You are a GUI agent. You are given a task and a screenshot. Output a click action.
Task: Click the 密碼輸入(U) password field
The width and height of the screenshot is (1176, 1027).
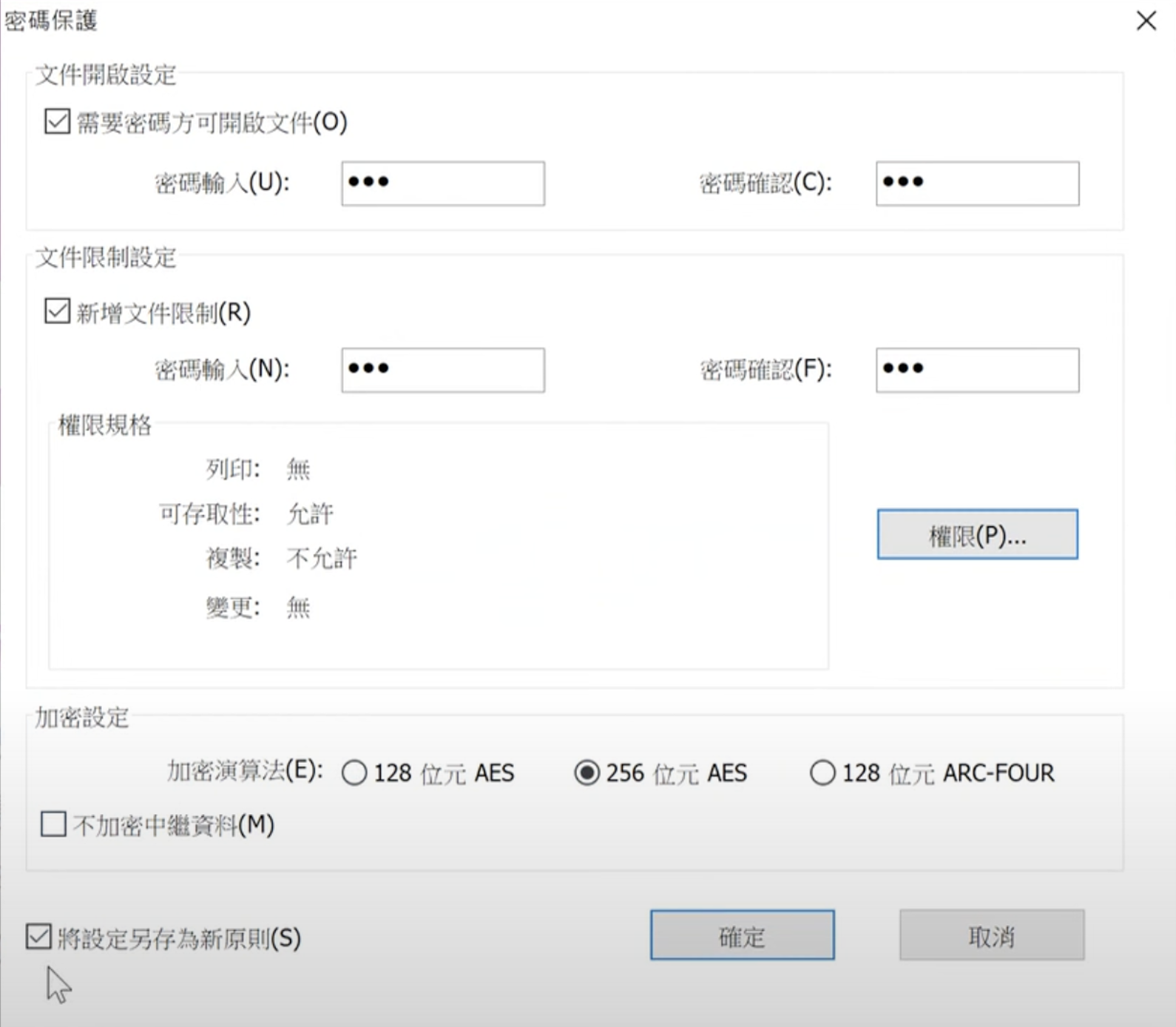click(x=442, y=183)
